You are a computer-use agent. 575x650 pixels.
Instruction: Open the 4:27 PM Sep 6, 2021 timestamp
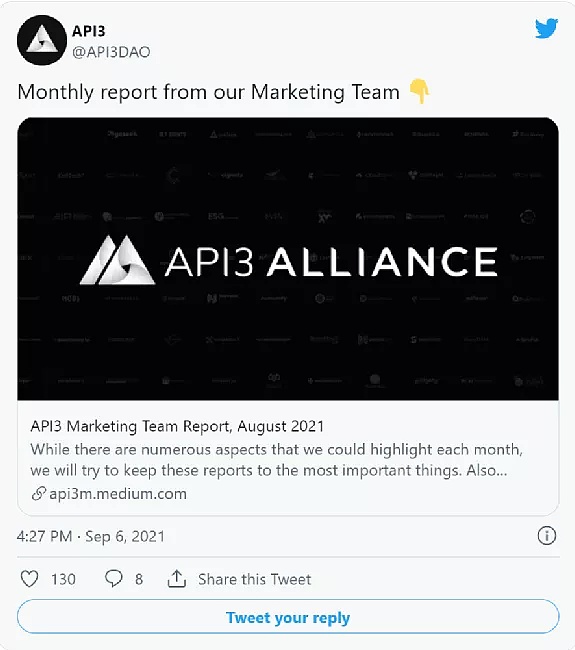[91, 536]
